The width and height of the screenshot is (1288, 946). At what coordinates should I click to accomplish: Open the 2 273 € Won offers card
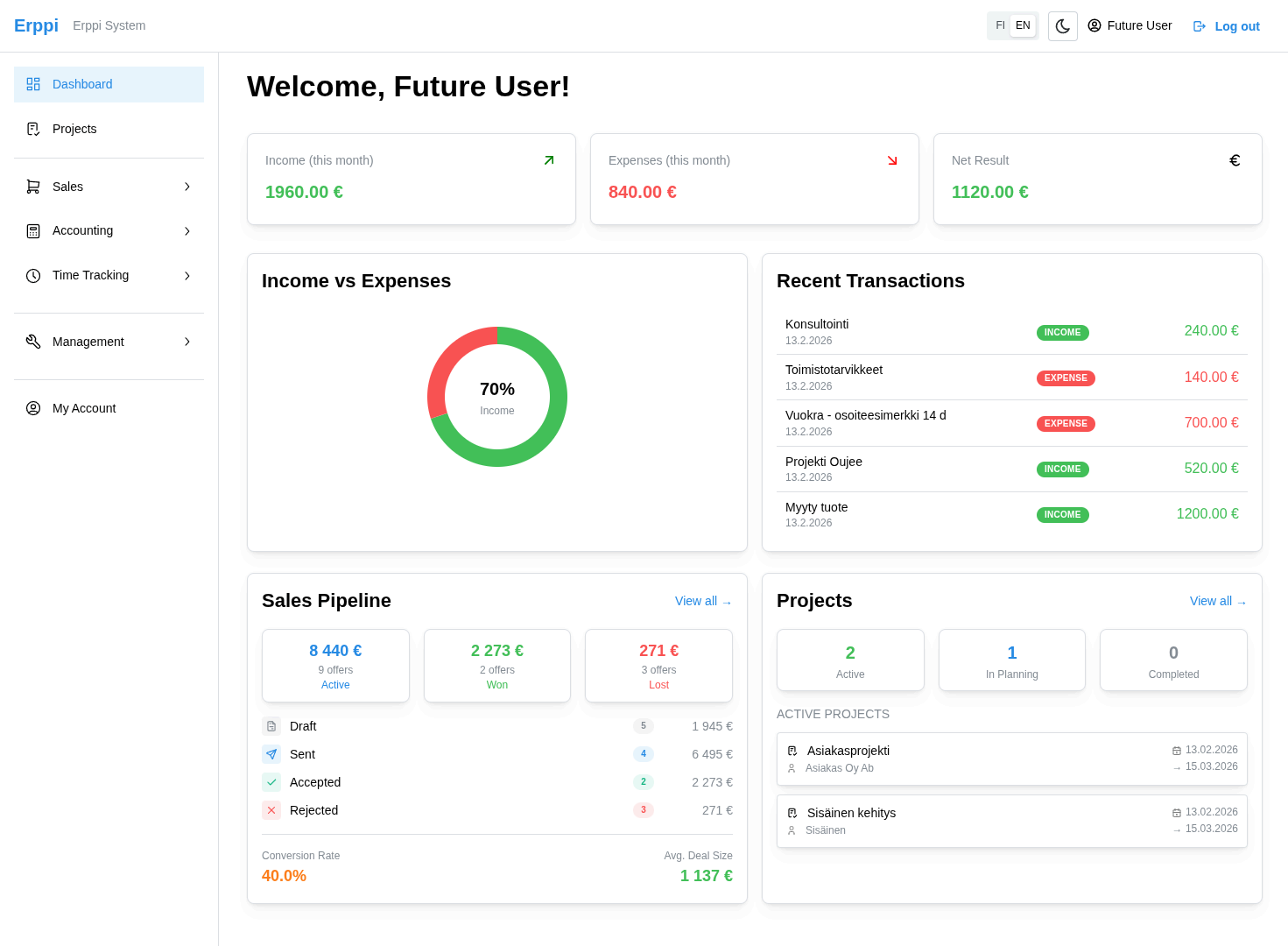(497, 666)
